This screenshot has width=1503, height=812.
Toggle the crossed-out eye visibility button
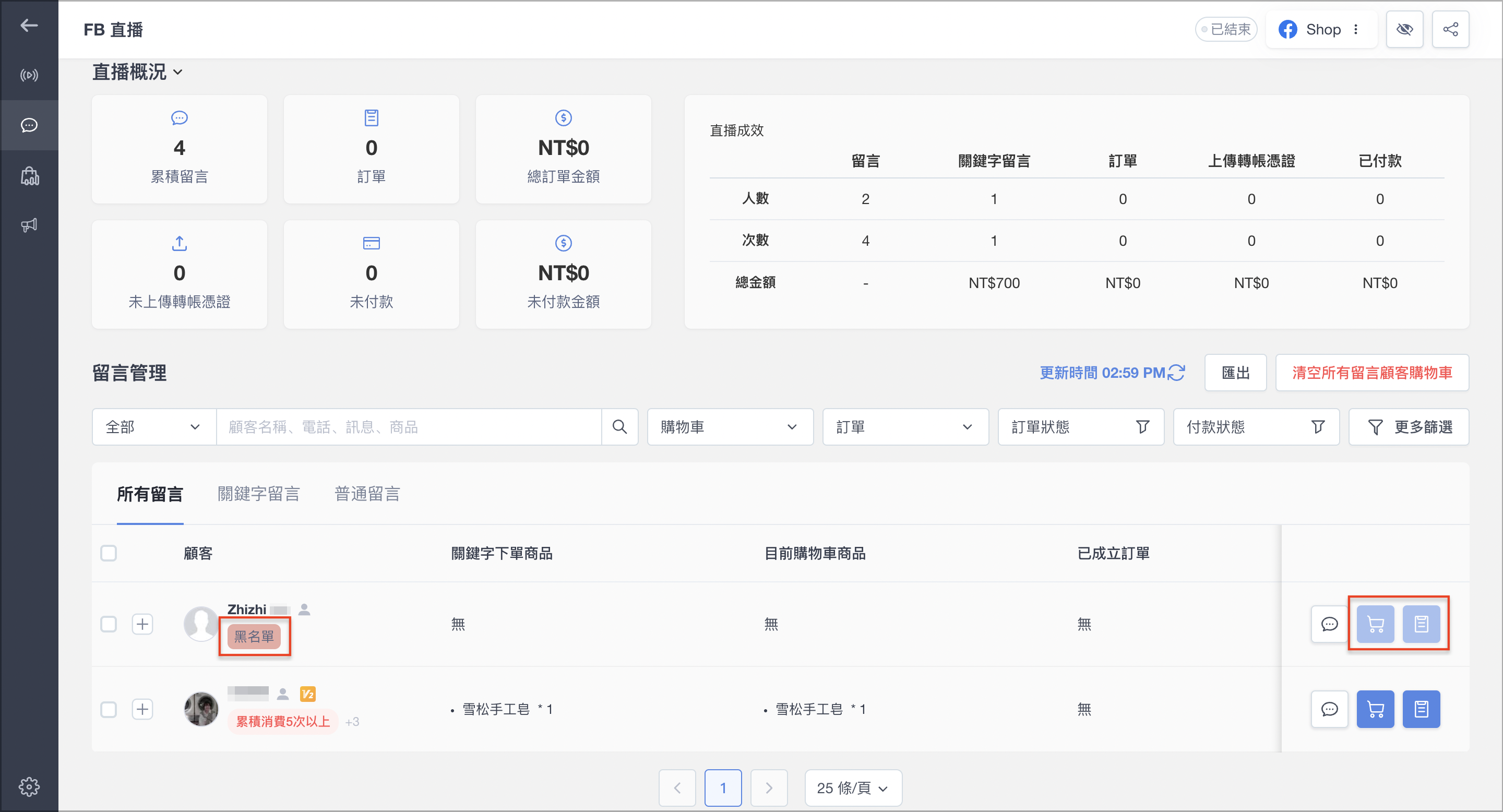coord(1404,29)
